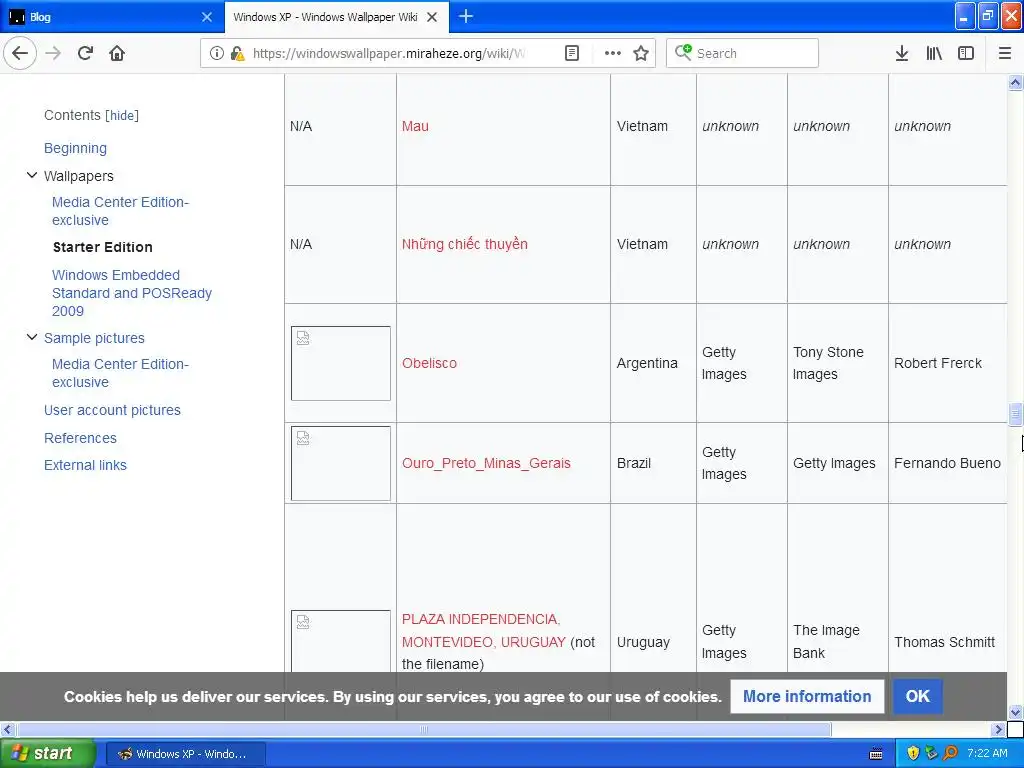Viewport: 1024px width, 768px height.
Task: Collapse the Sample pictures section chevron
Action: tap(31, 337)
